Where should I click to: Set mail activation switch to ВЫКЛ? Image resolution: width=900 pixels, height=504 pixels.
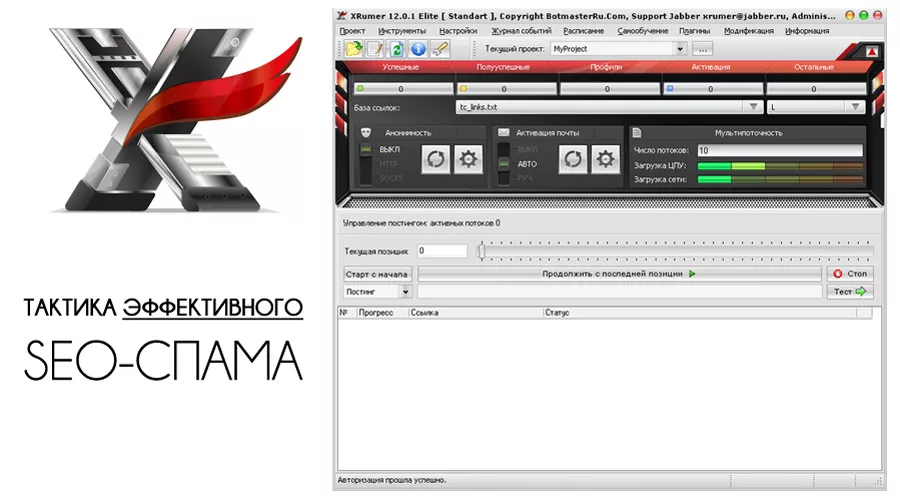[x=527, y=149]
